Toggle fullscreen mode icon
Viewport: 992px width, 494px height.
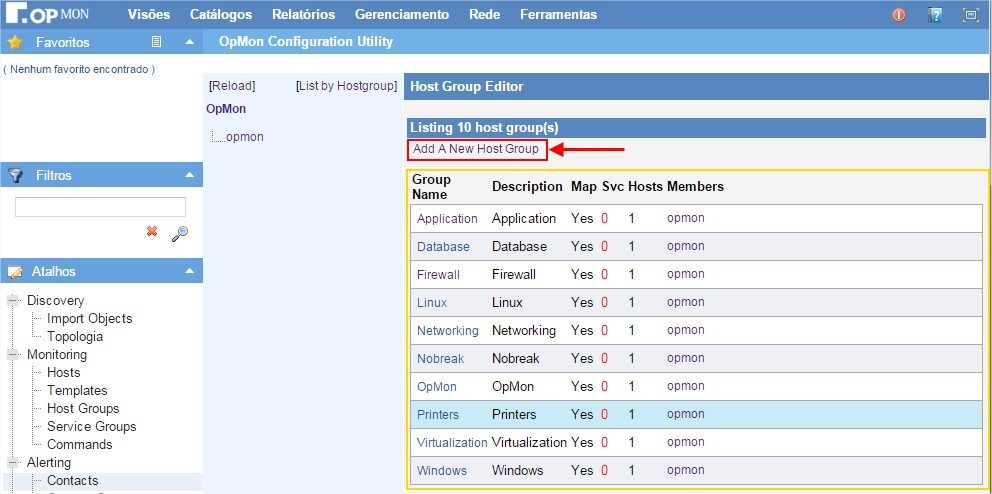tap(970, 15)
